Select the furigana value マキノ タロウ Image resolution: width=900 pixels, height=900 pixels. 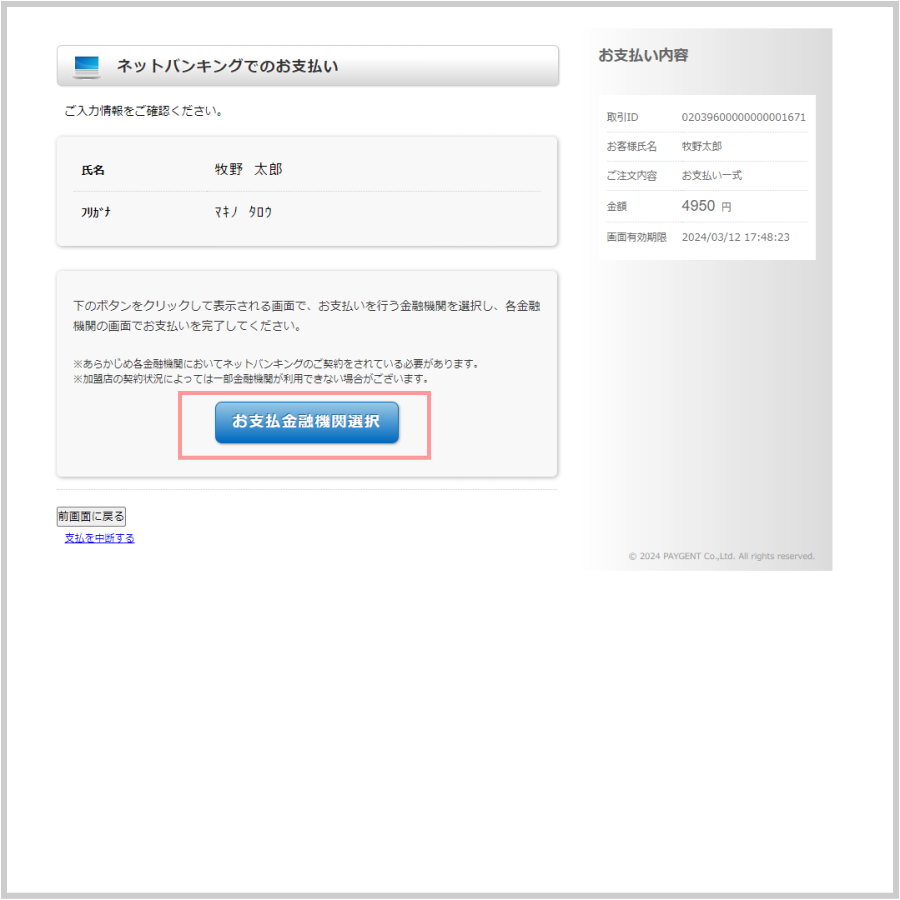(x=243, y=212)
